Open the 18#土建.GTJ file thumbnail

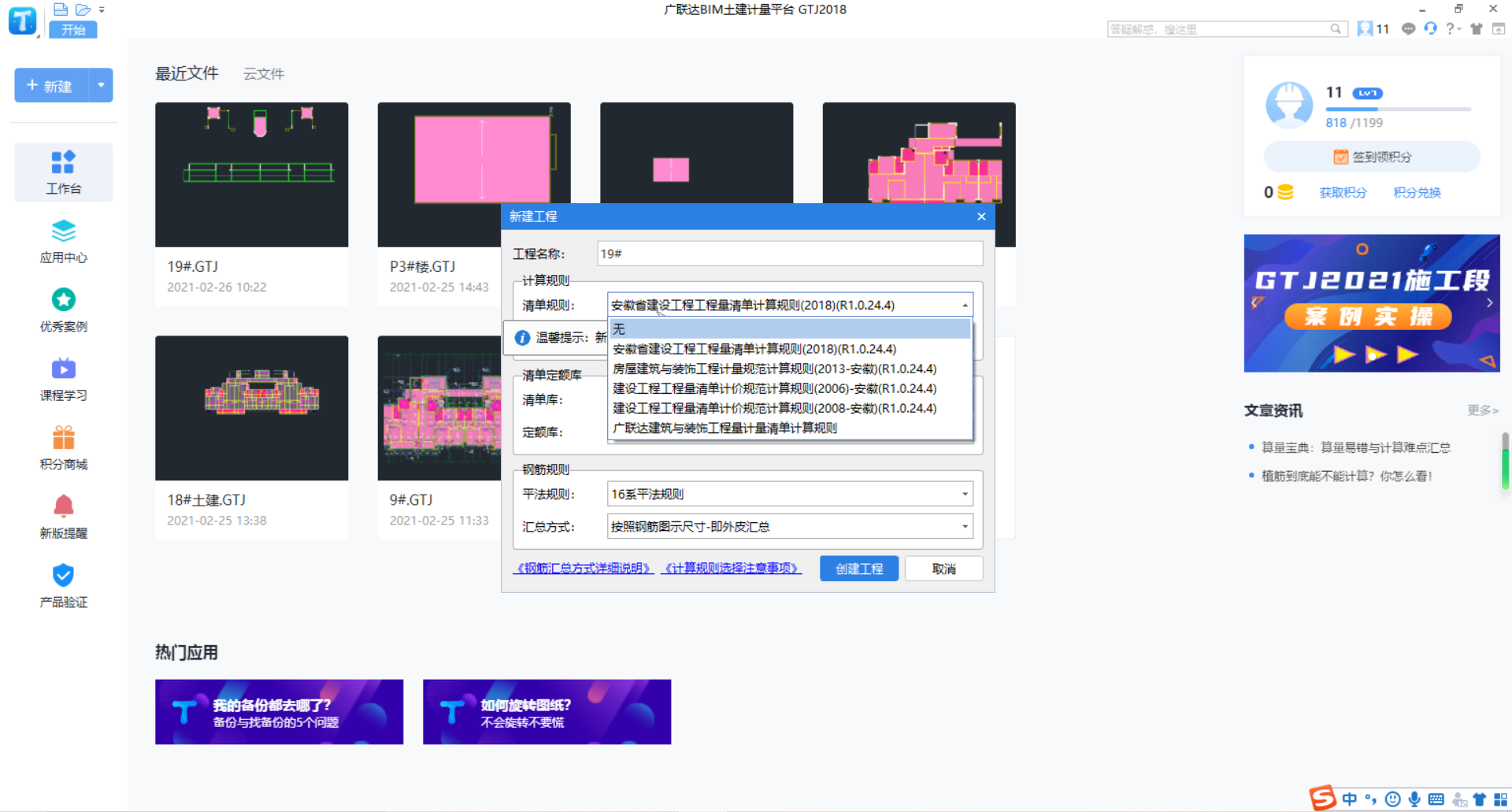(x=251, y=408)
